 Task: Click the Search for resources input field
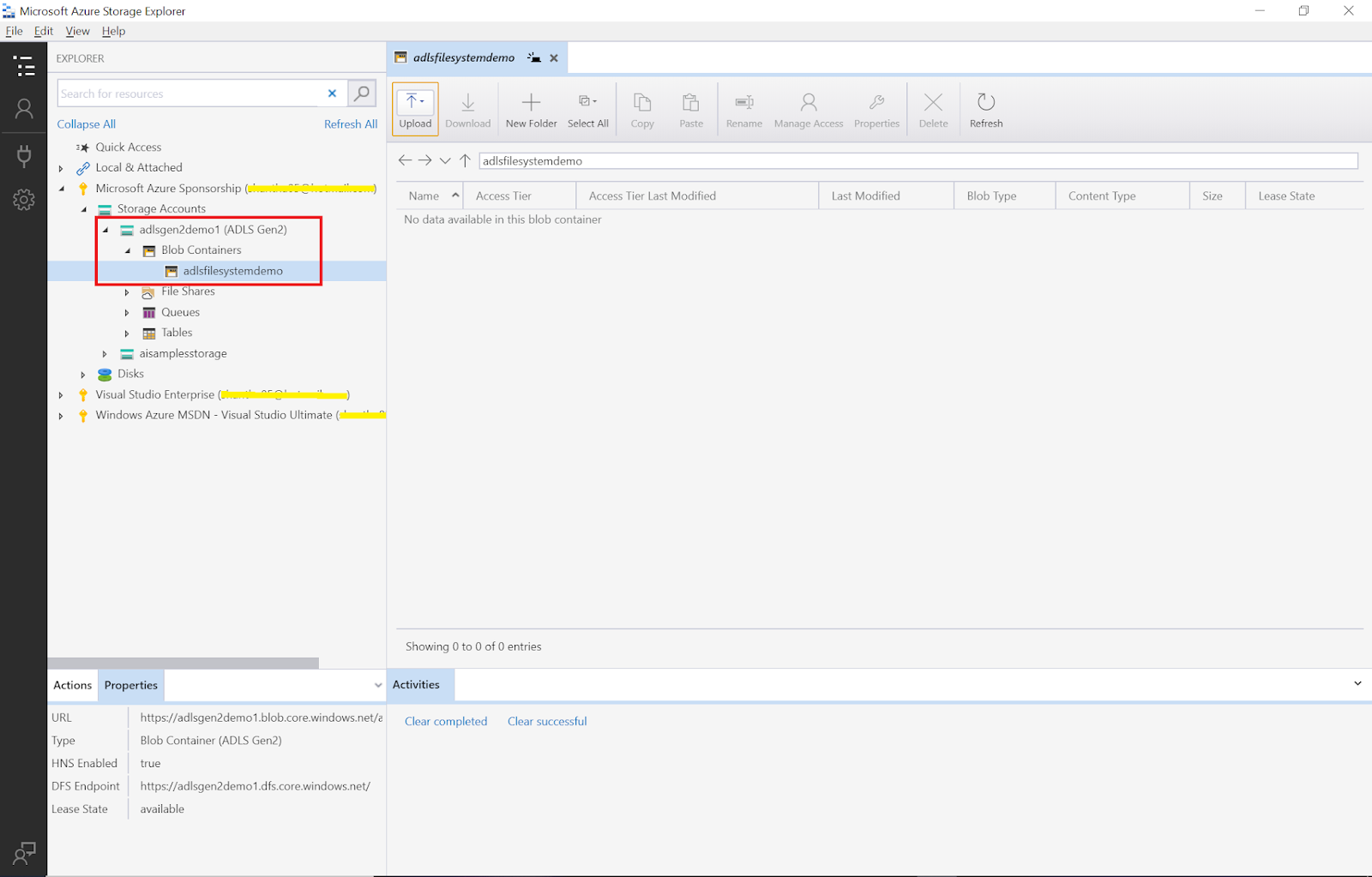189,93
